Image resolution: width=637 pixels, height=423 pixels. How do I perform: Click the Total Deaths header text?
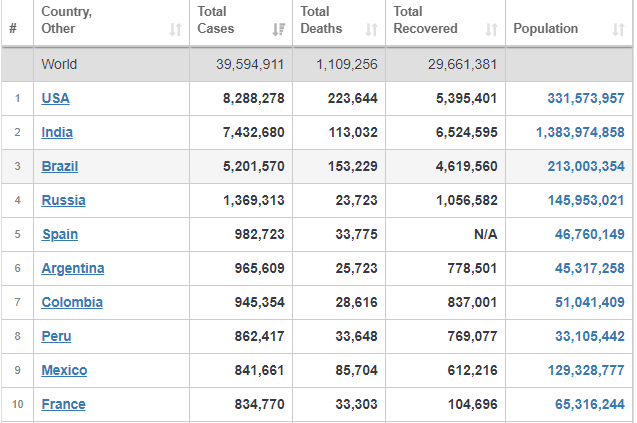tap(321, 20)
